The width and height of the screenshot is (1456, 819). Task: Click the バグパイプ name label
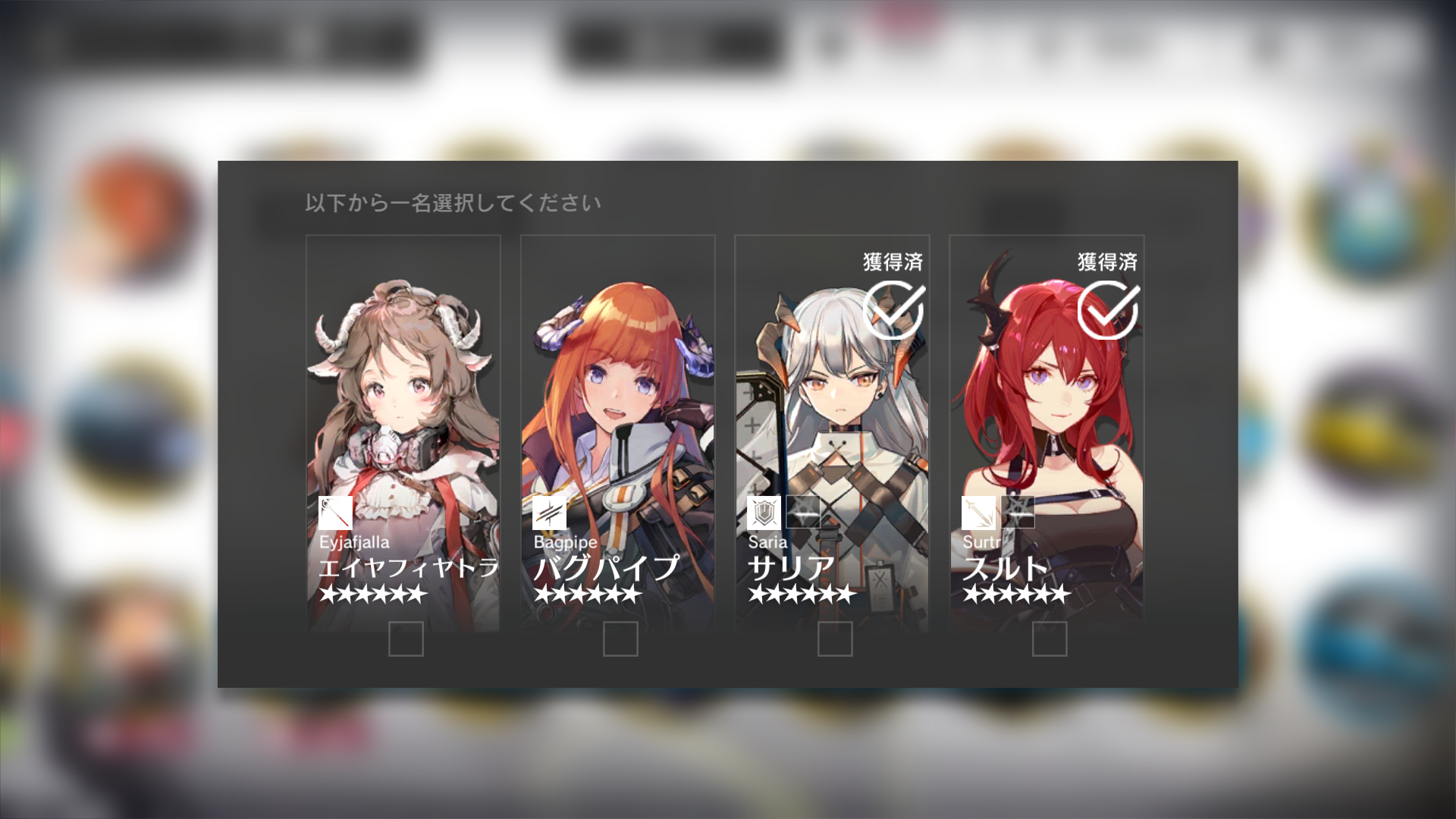[607, 567]
